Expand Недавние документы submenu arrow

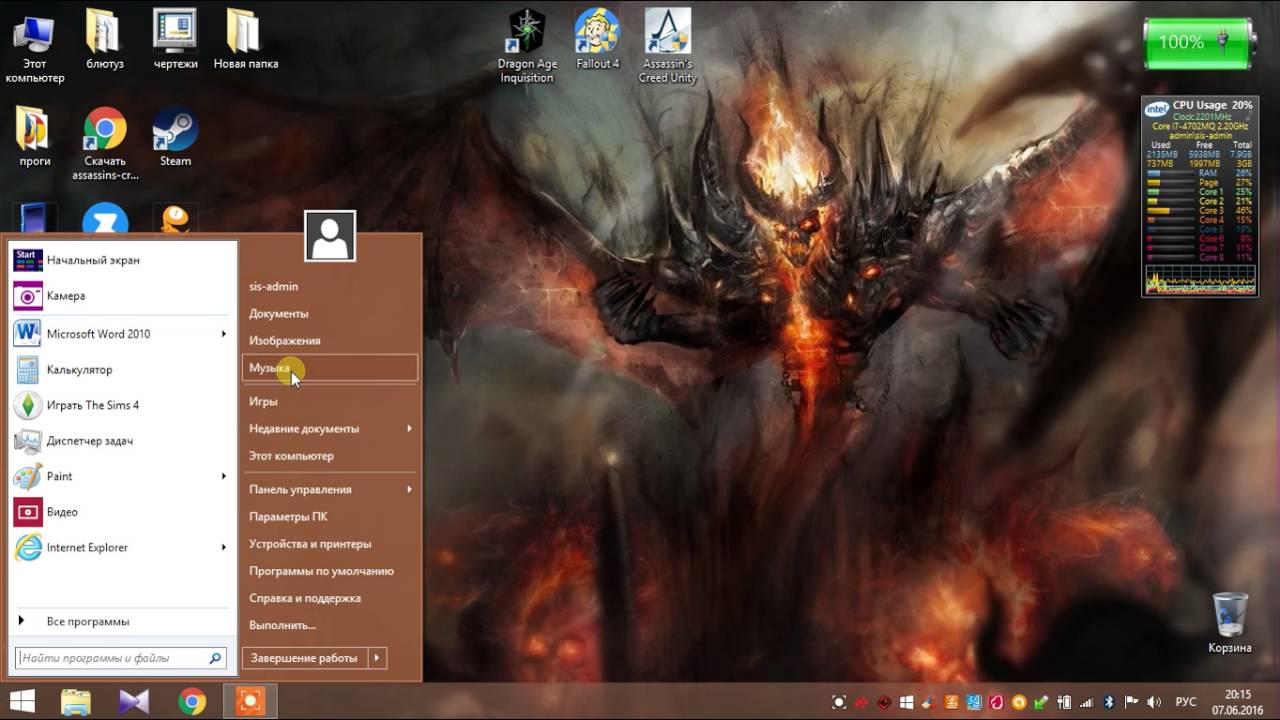[x=409, y=428]
